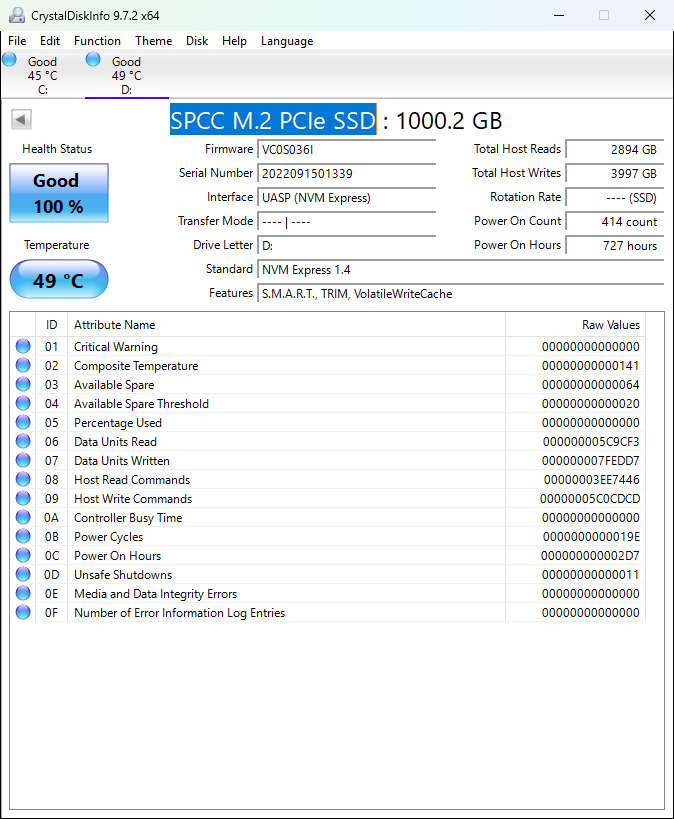This screenshot has width=674, height=819.
Task: Click the selected SPCC M.2 PCIe SSD title
Action: 273,120
